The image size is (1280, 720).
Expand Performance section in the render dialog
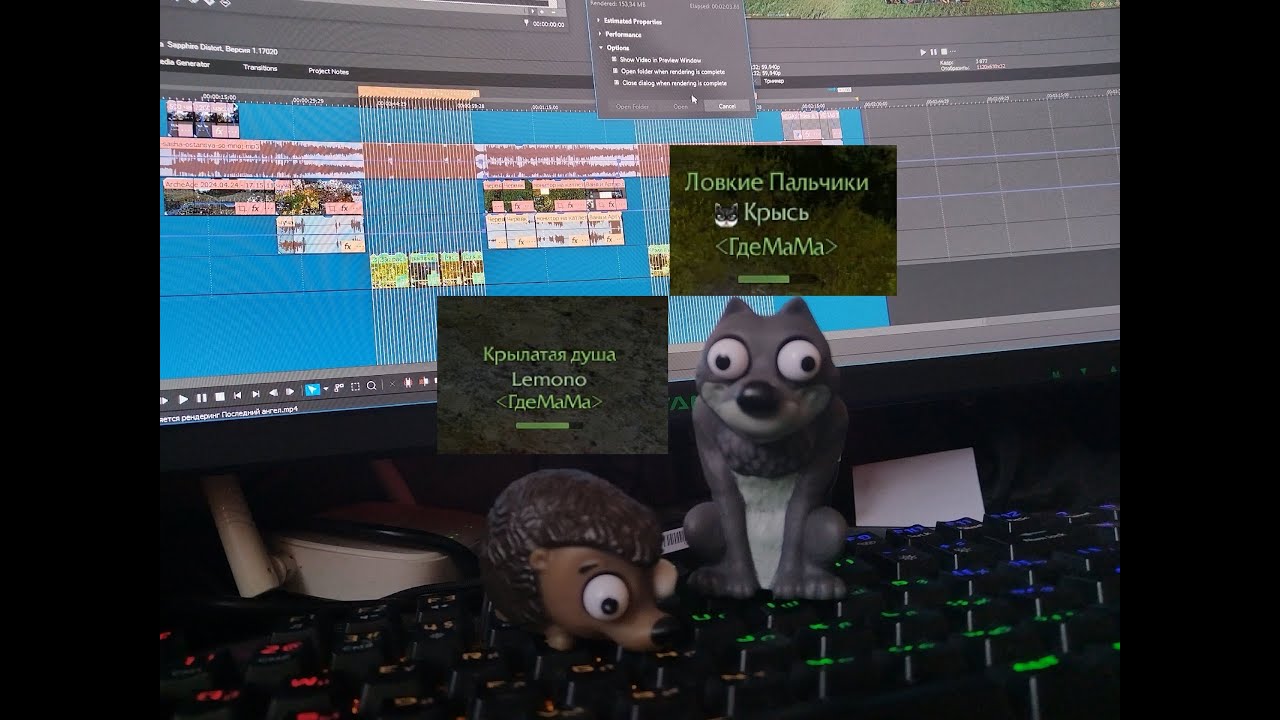click(x=600, y=34)
